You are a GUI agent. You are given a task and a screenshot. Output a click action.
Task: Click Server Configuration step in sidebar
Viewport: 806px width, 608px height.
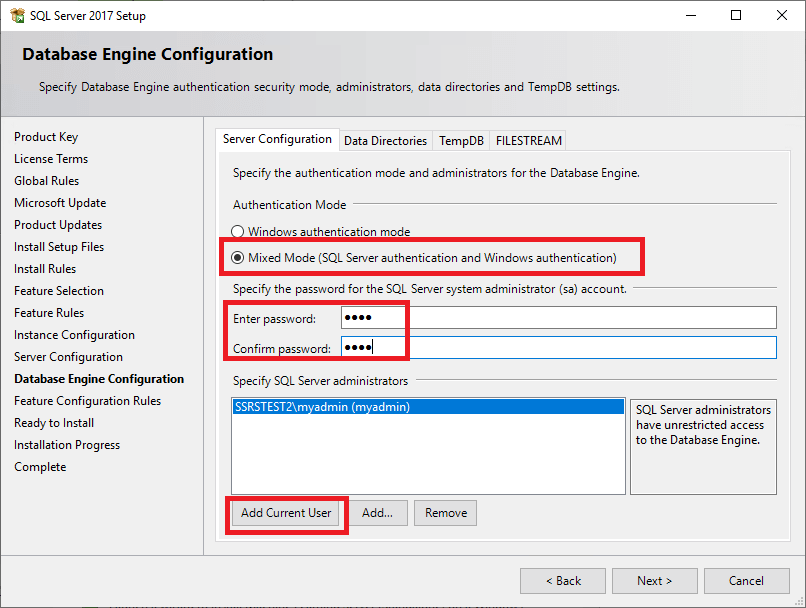[x=68, y=357]
